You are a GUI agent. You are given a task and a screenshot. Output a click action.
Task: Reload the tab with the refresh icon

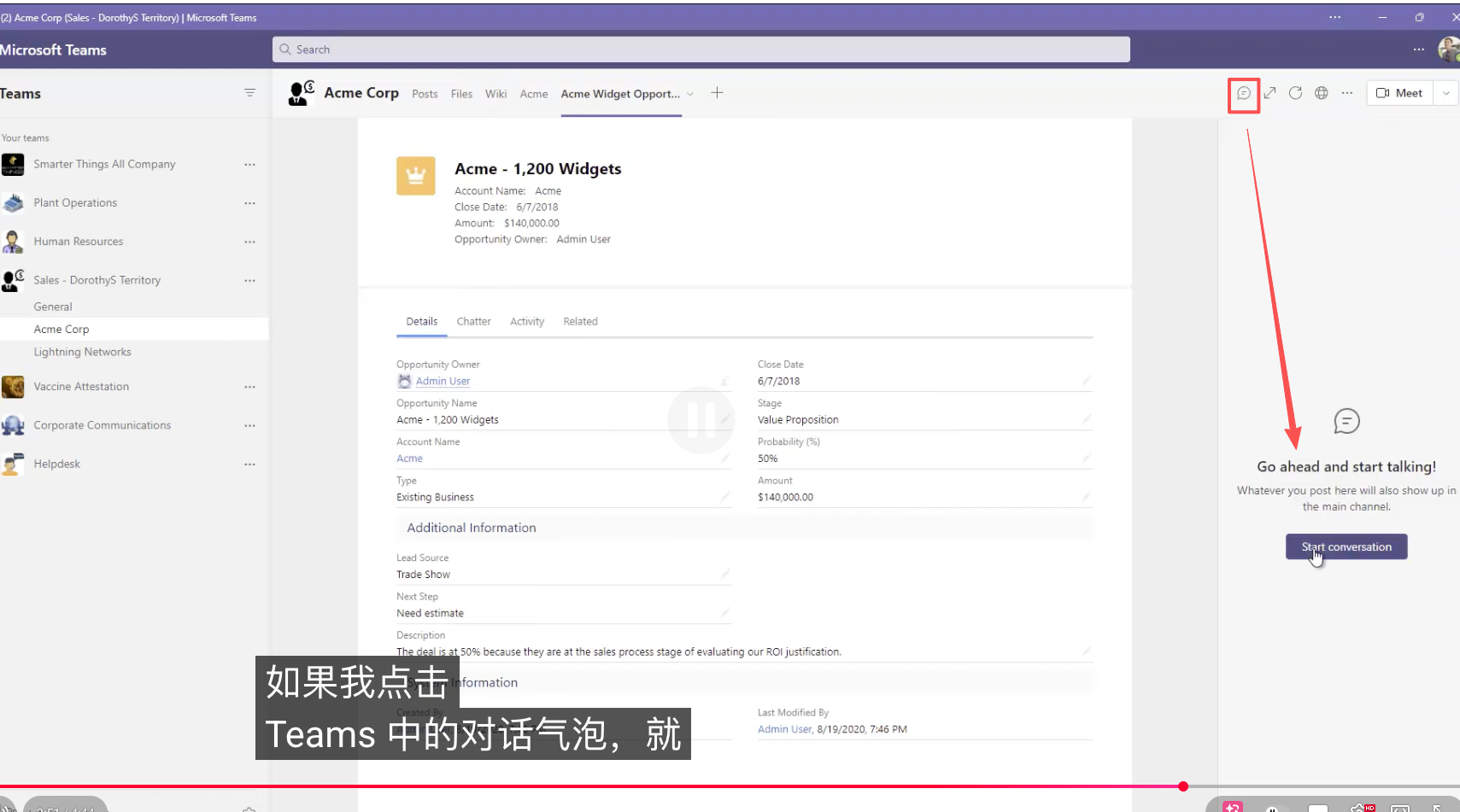1296,93
